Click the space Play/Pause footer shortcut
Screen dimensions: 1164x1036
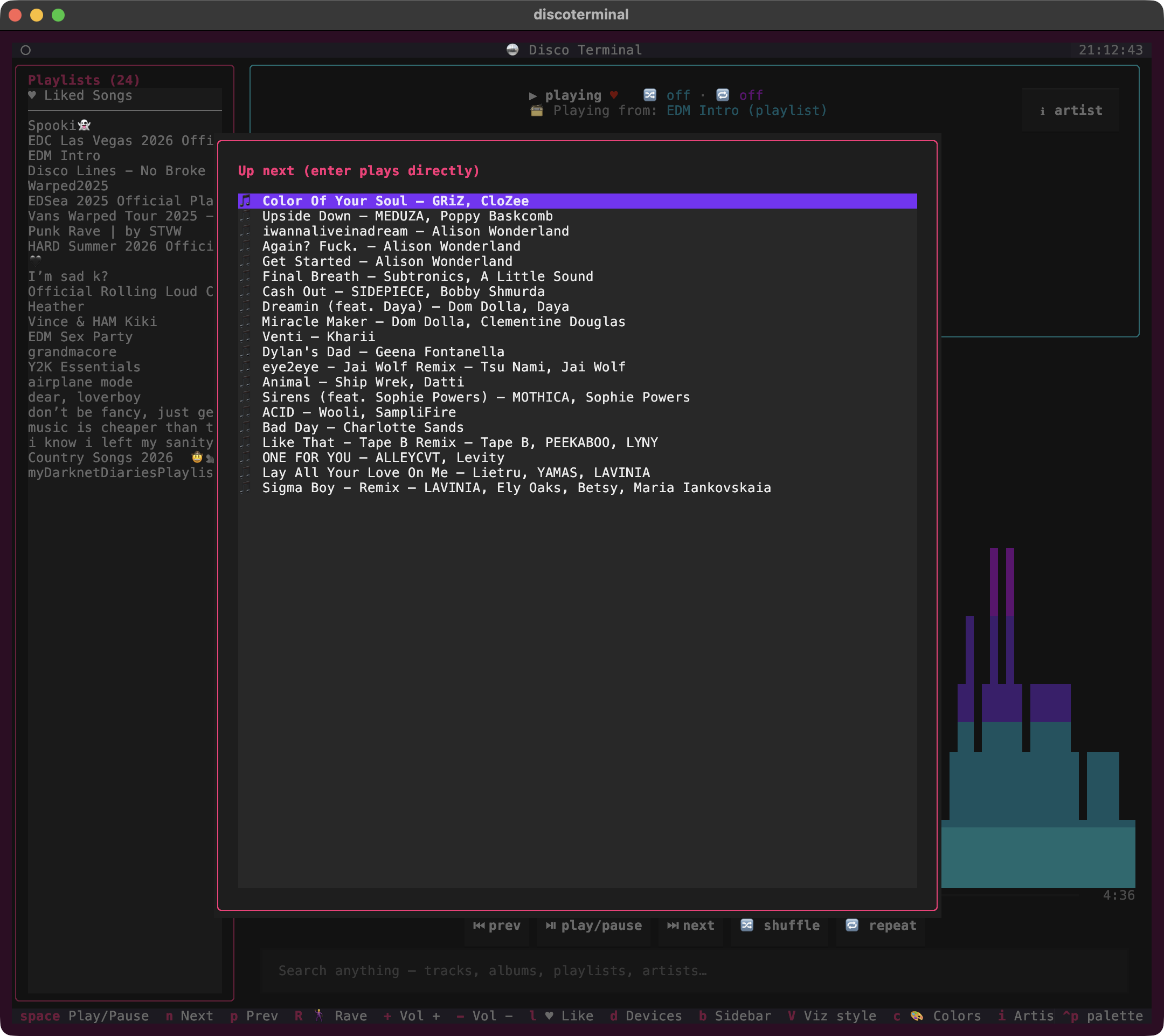[84, 1016]
